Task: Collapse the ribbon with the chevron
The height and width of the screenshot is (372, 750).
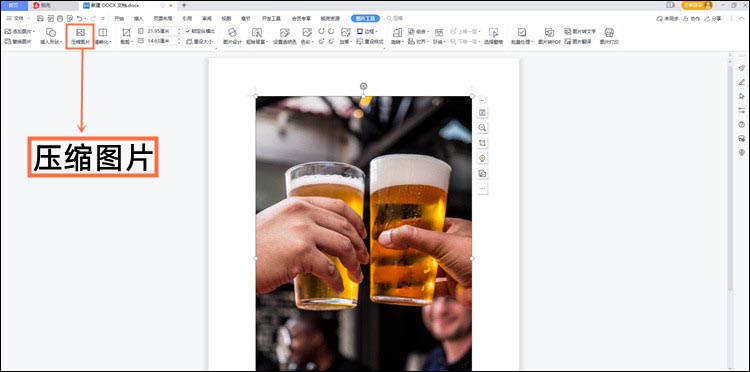Action: click(741, 18)
